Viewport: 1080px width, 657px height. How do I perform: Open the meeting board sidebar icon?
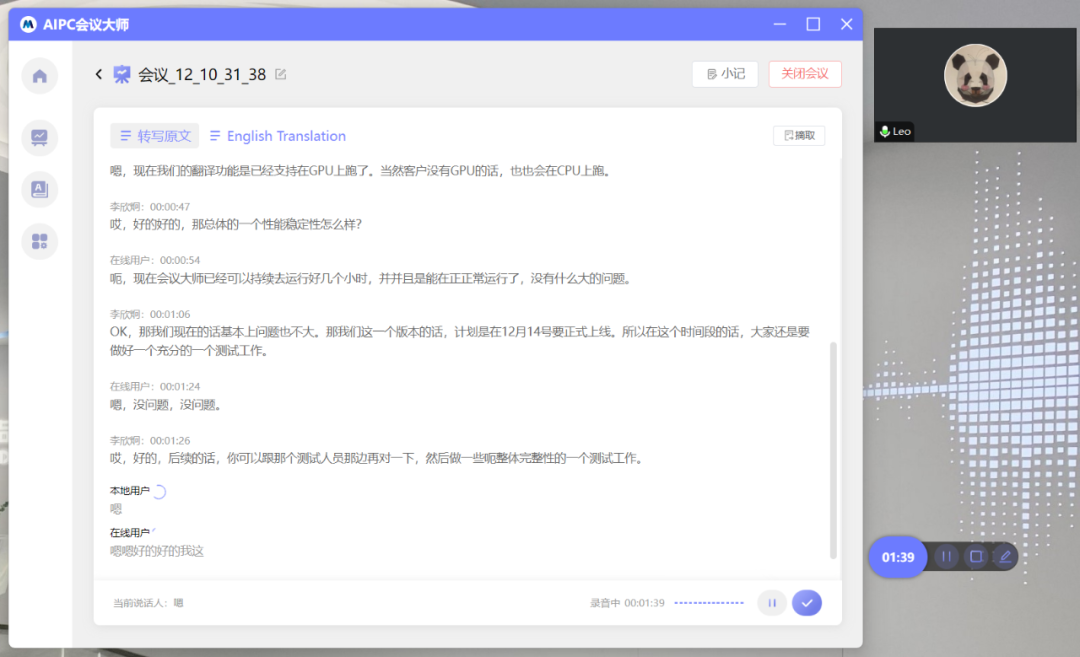[40, 137]
